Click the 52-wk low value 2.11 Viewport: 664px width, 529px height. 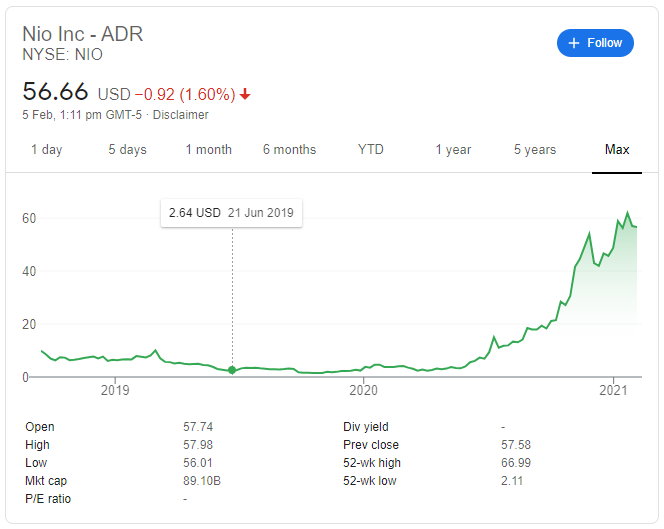[x=512, y=481]
